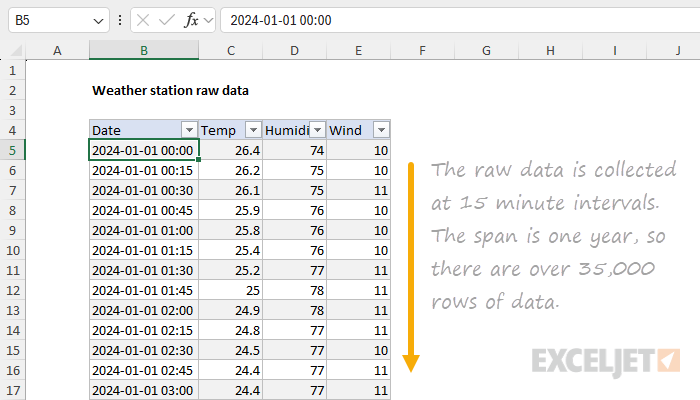
Task: Select column D header
Action: pos(294,50)
